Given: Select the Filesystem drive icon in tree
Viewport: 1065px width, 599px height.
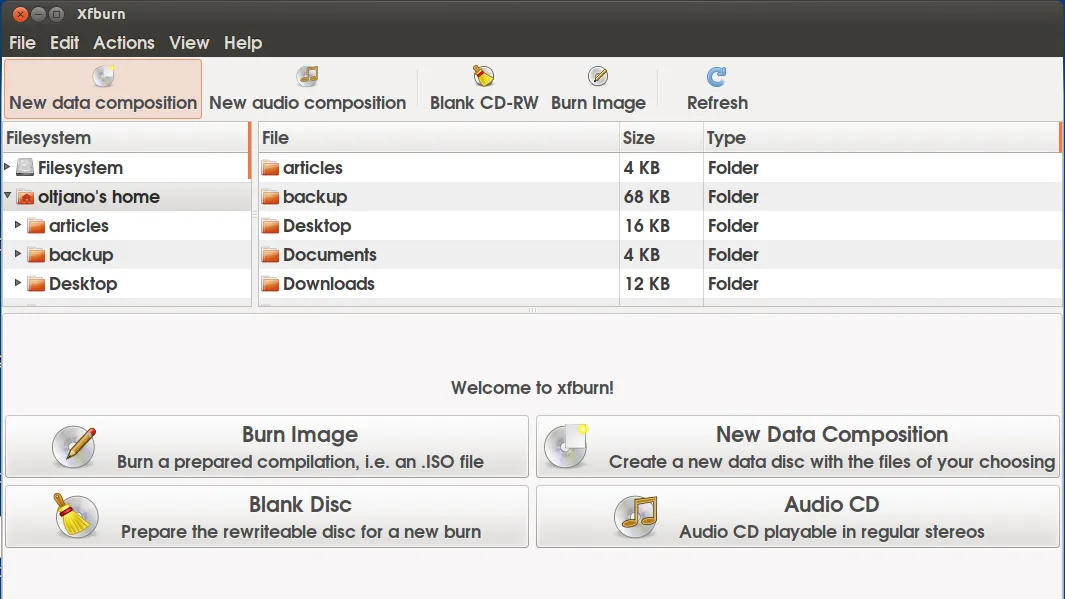Looking at the screenshot, I should tap(25, 168).
